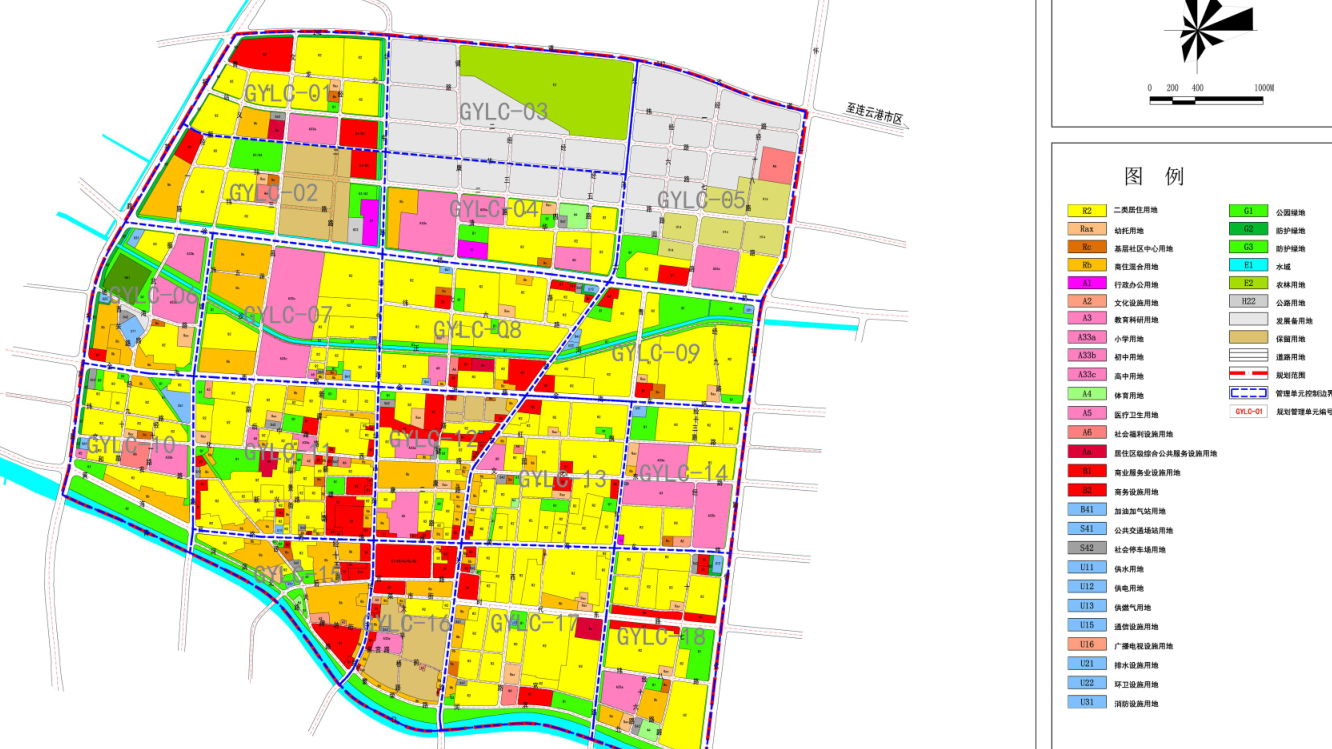Select the U13 gas supply swatch
This screenshot has width=1332, height=749.
tap(1086, 606)
